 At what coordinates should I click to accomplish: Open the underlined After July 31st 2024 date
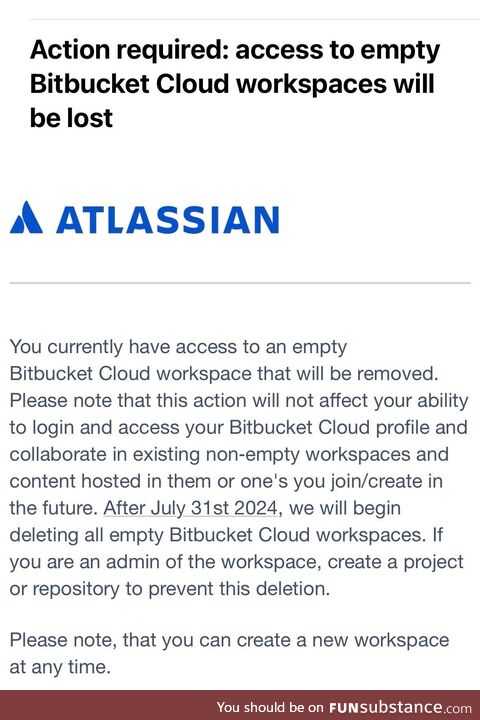tap(191, 508)
